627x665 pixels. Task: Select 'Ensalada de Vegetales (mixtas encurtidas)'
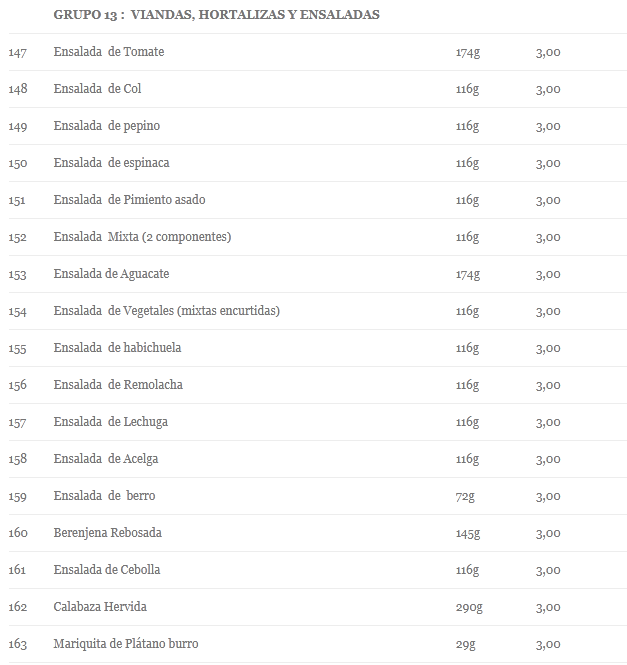click(167, 311)
